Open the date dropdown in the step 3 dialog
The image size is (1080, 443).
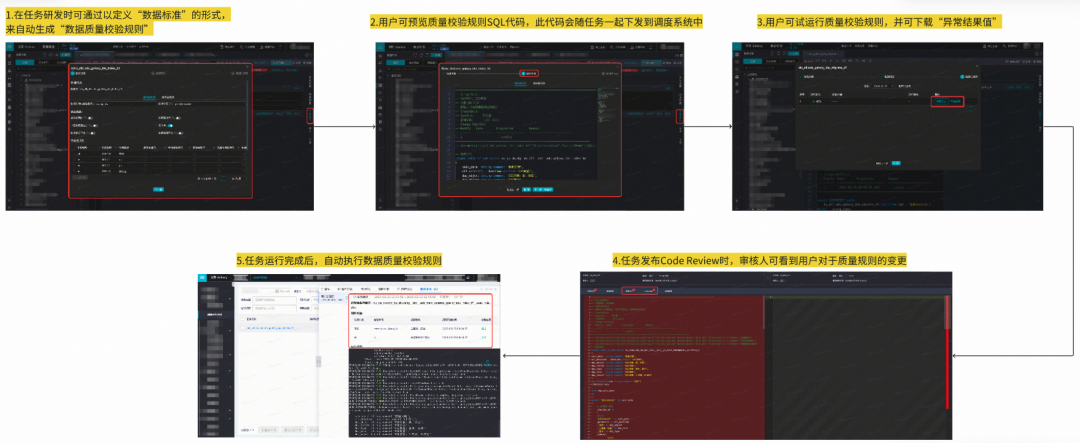[882, 87]
